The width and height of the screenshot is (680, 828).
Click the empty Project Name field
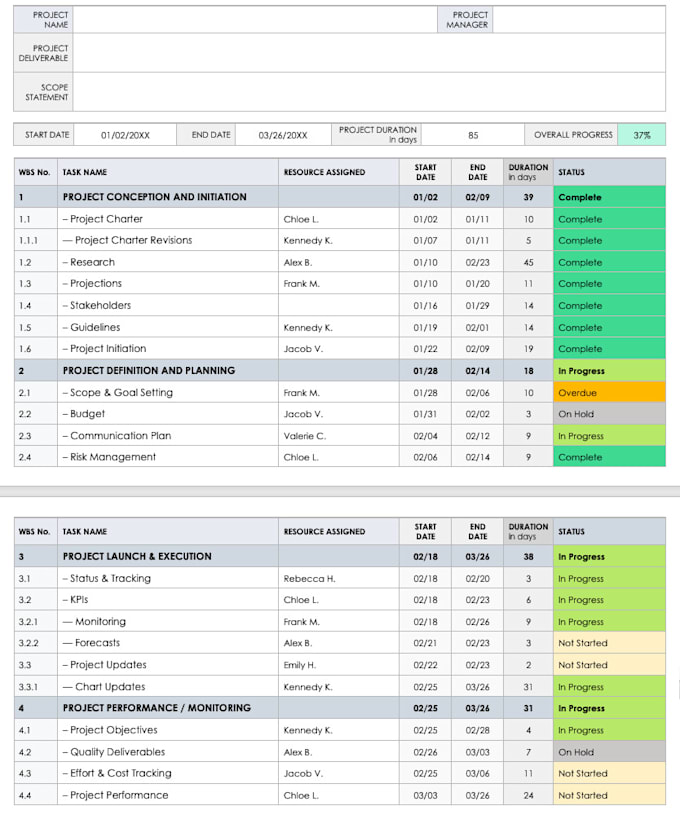point(255,20)
